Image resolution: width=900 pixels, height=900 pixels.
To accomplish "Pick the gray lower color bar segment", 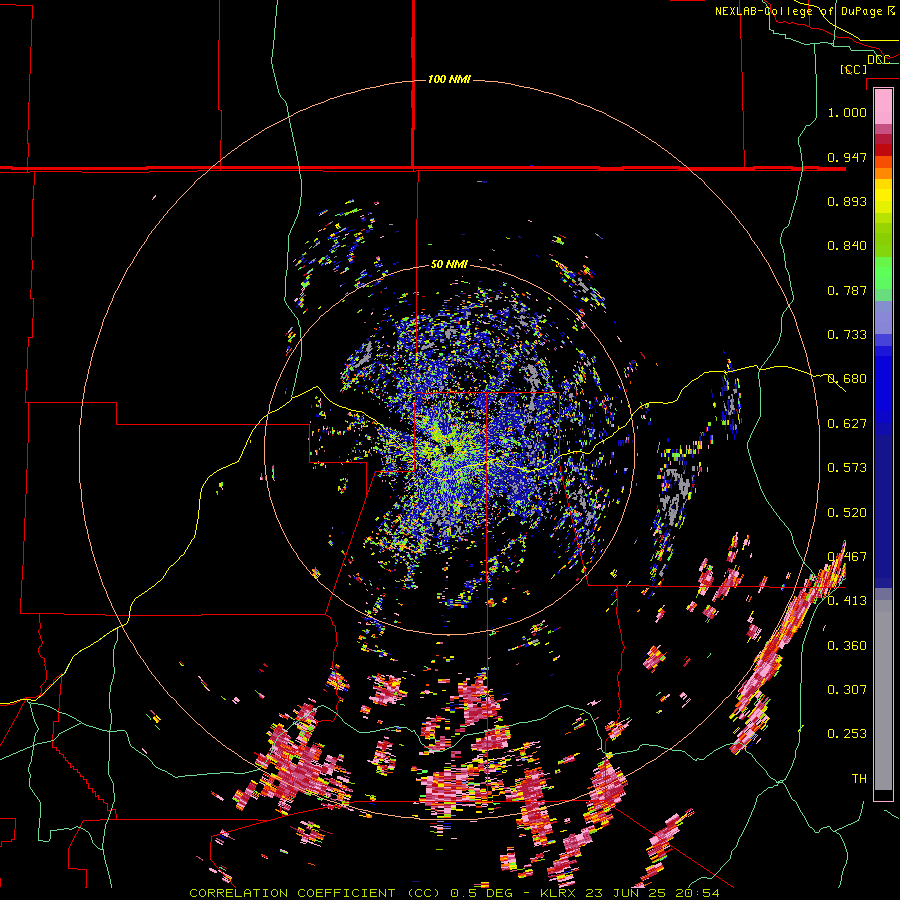I will coord(883,695).
